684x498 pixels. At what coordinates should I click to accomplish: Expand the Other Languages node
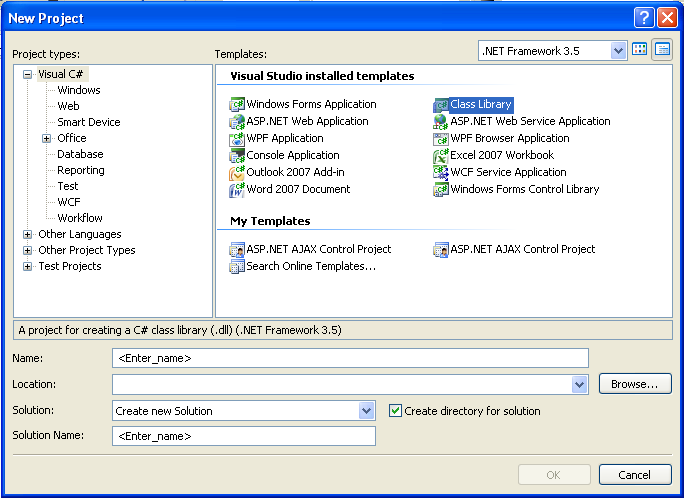[x=27, y=235]
